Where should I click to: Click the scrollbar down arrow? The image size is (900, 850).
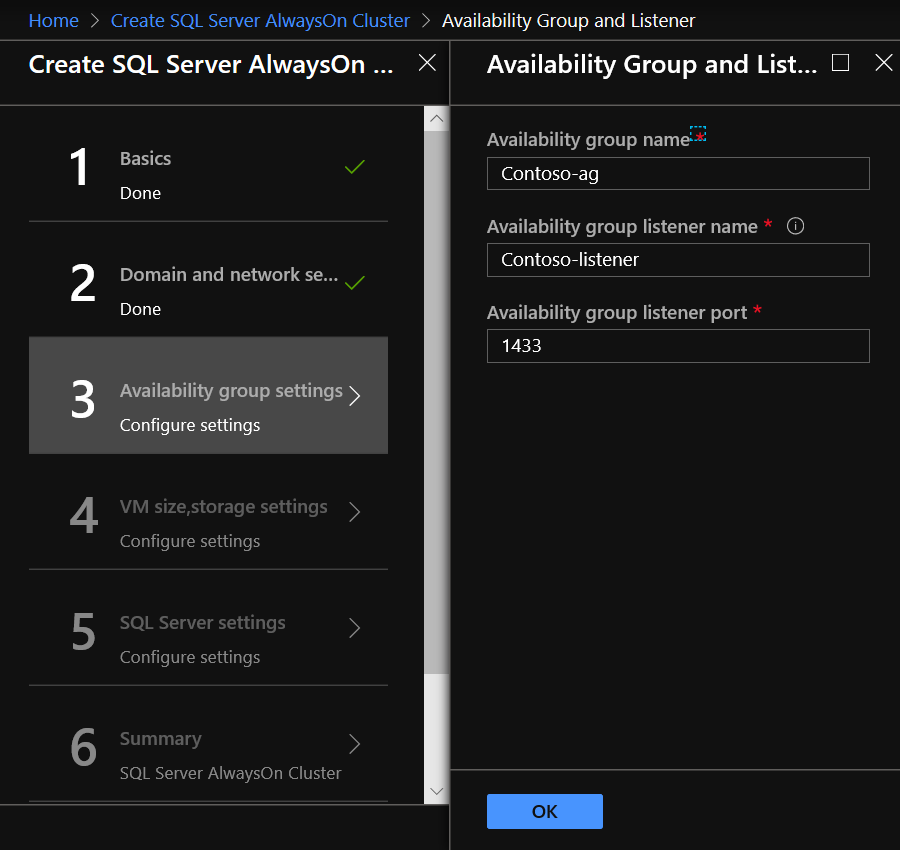pyautogui.click(x=436, y=790)
